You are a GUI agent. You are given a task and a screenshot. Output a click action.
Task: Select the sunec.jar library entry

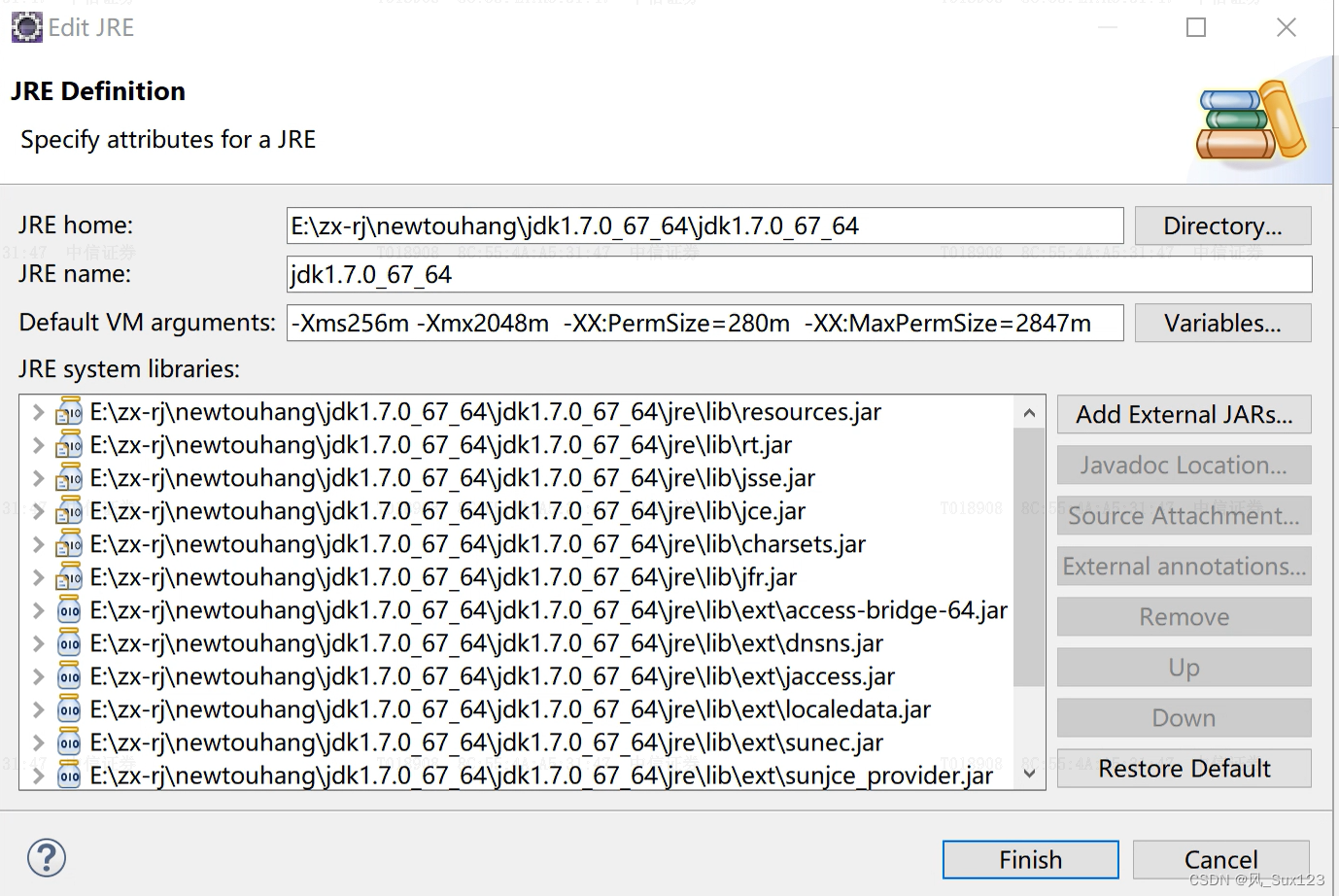click(517, 742)
